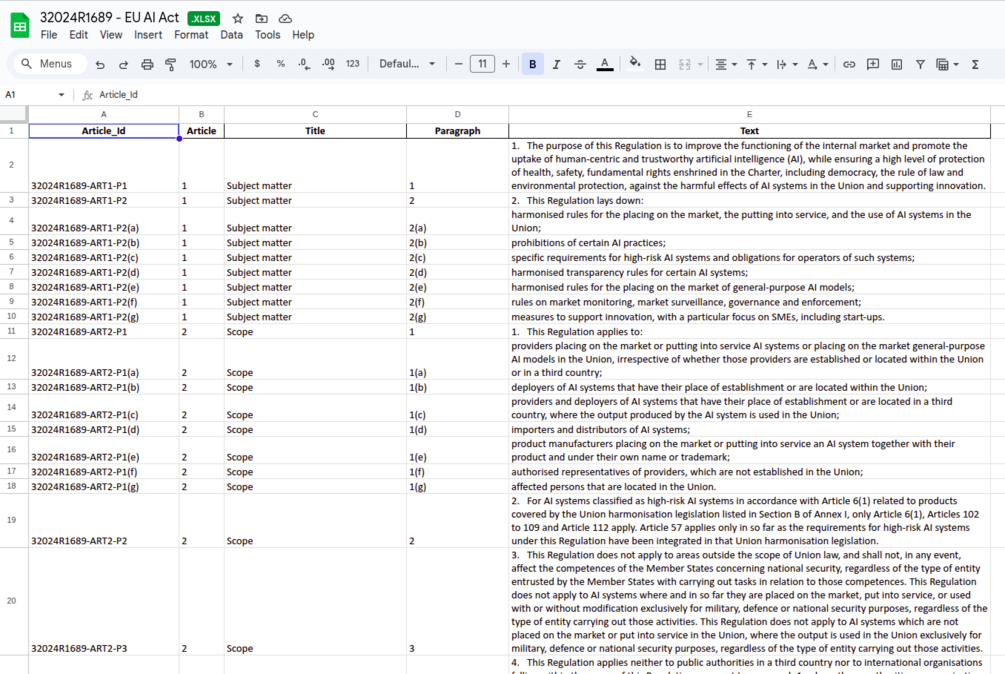
Task: Open text rotation dropdown
Action: point(817,64)
